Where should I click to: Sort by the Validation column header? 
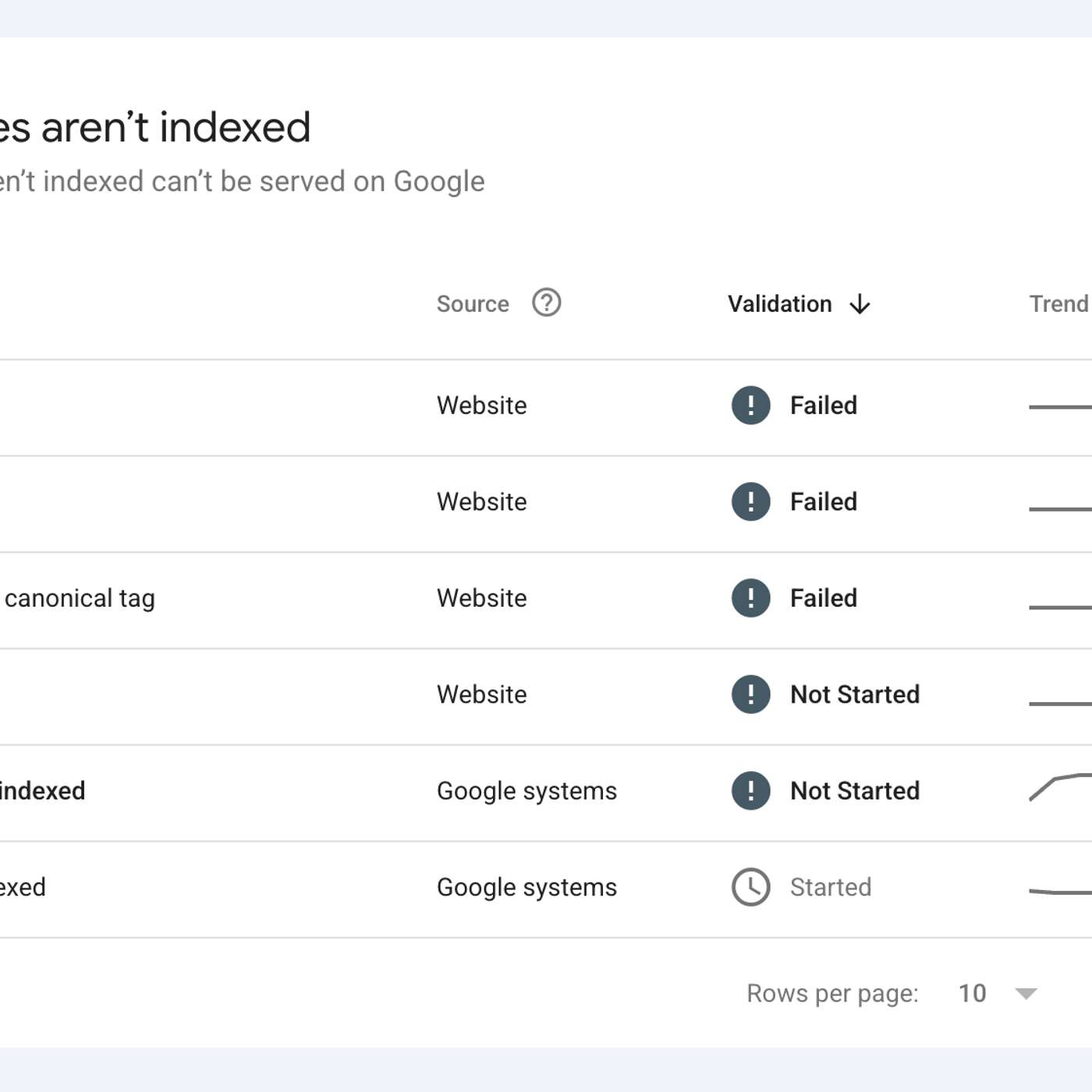(x=780, y=303)
